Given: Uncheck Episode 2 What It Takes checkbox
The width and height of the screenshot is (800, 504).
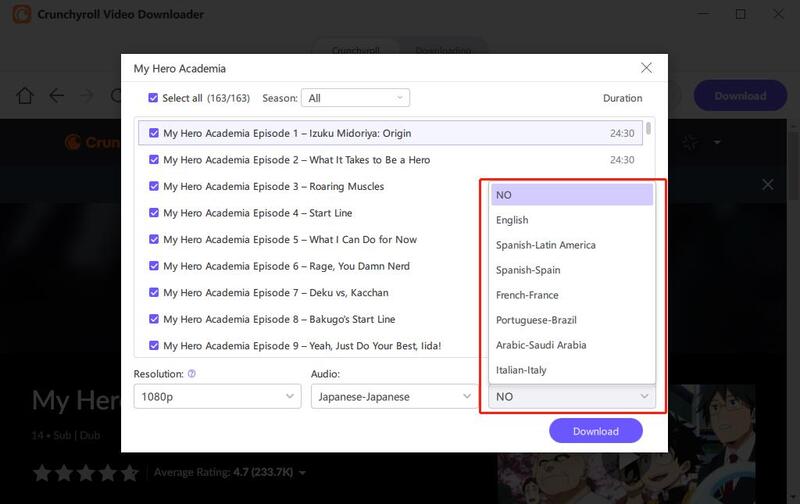Looking at the screenshot, I should pyautogui.click(x=154, y=160).
